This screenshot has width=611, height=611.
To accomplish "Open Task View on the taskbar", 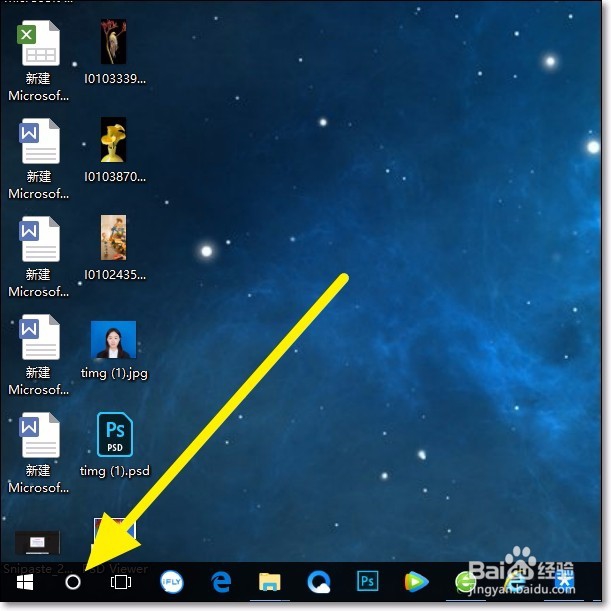I will click(x=121, y=582).
